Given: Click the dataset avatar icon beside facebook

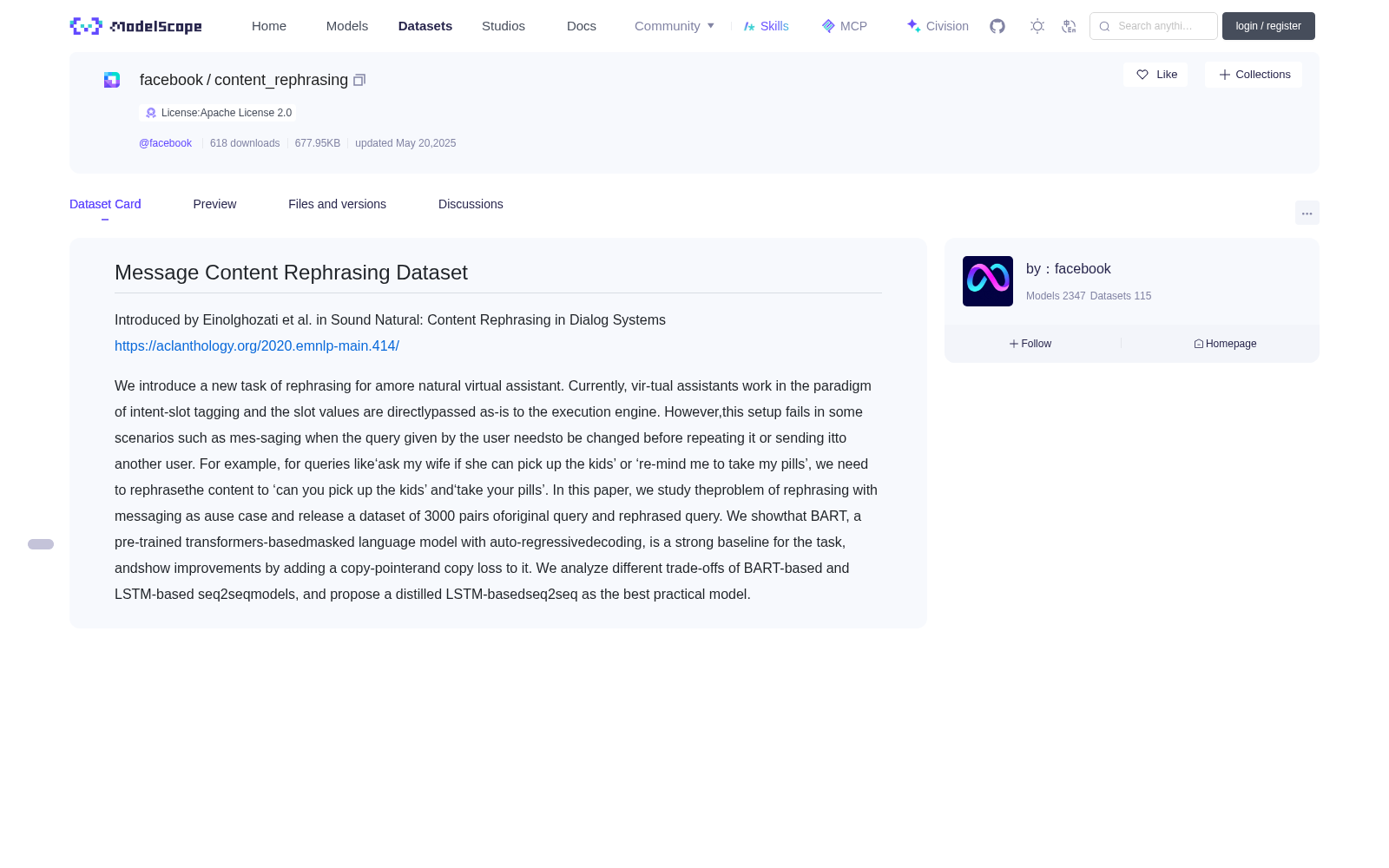Looking at the screenshot, I should click(x=112, y=80).
